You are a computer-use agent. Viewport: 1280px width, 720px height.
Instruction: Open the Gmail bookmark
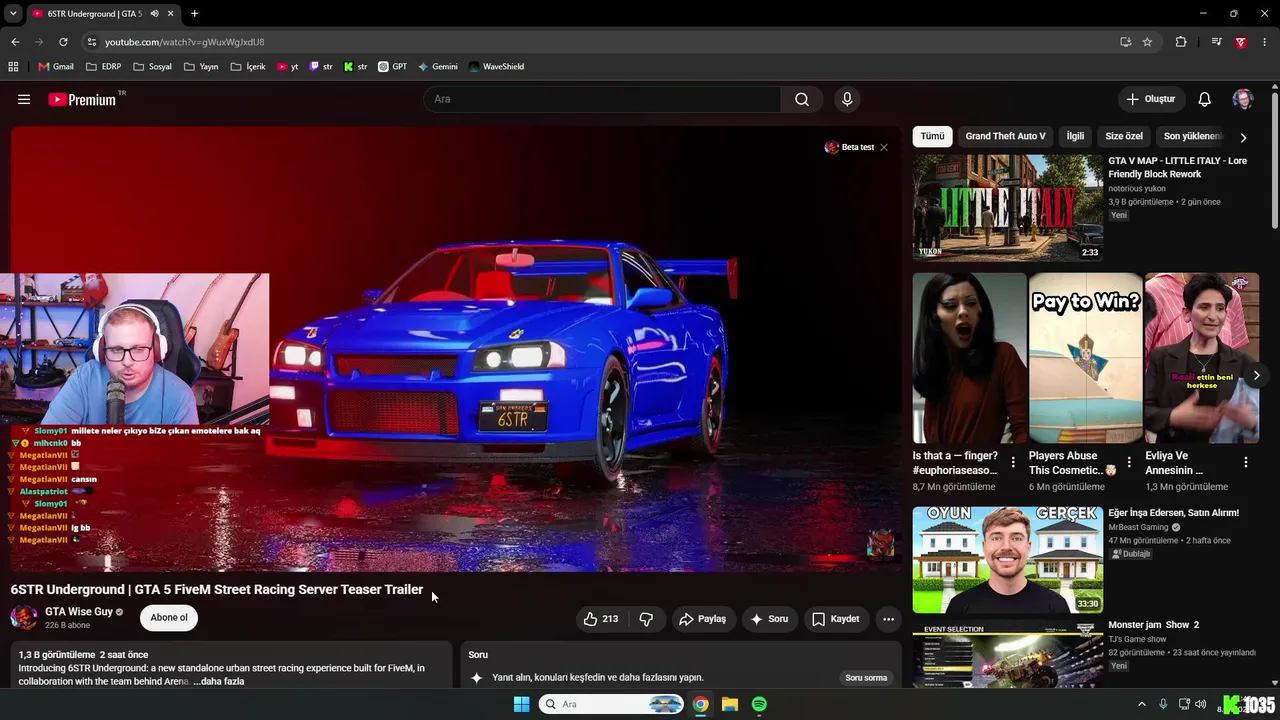click(x=56, y=67)
